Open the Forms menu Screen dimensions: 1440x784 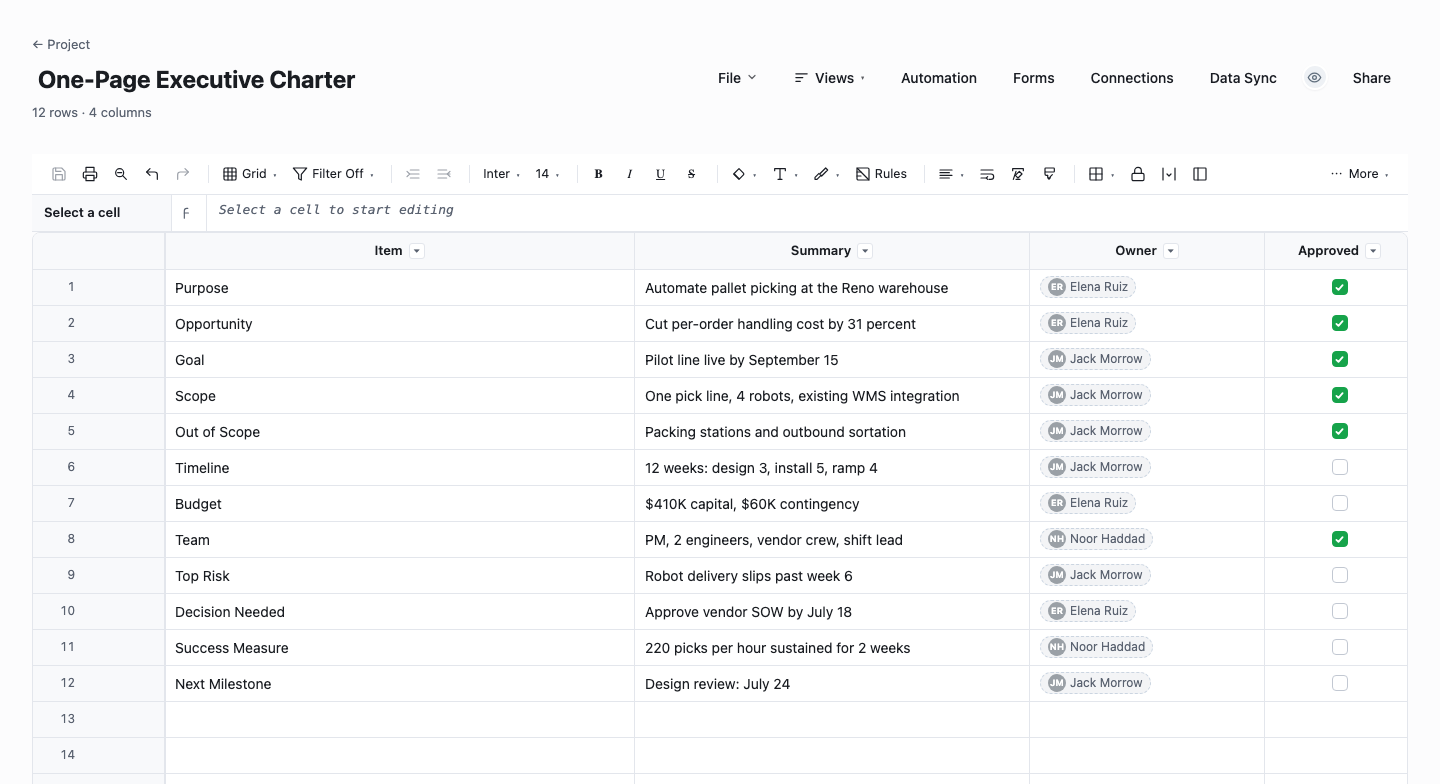tap(1034, 78)
